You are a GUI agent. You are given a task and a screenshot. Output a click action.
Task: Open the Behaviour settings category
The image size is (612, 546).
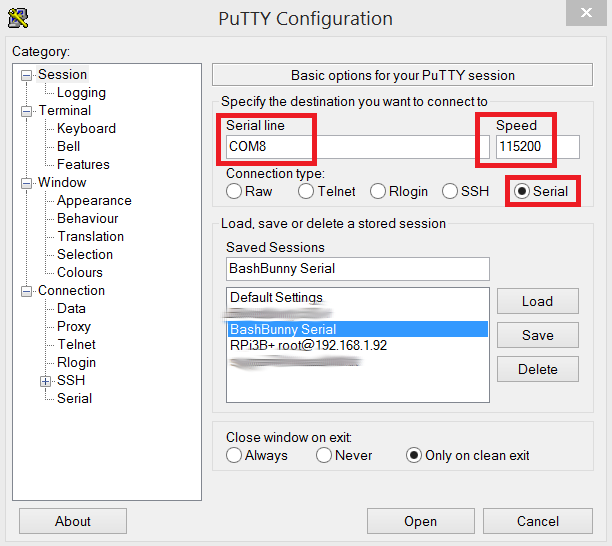tap(87, 218)
